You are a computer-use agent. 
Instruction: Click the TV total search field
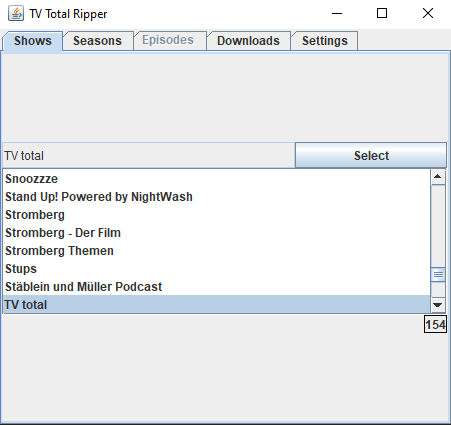tap(149, 155)
